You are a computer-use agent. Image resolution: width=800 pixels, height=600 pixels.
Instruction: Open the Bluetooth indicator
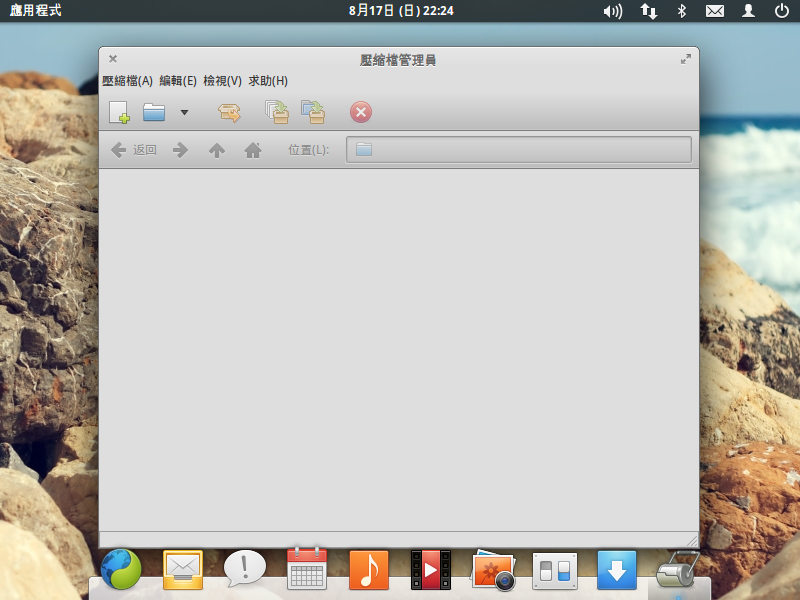pyautogui.click(x=682, y=11)
